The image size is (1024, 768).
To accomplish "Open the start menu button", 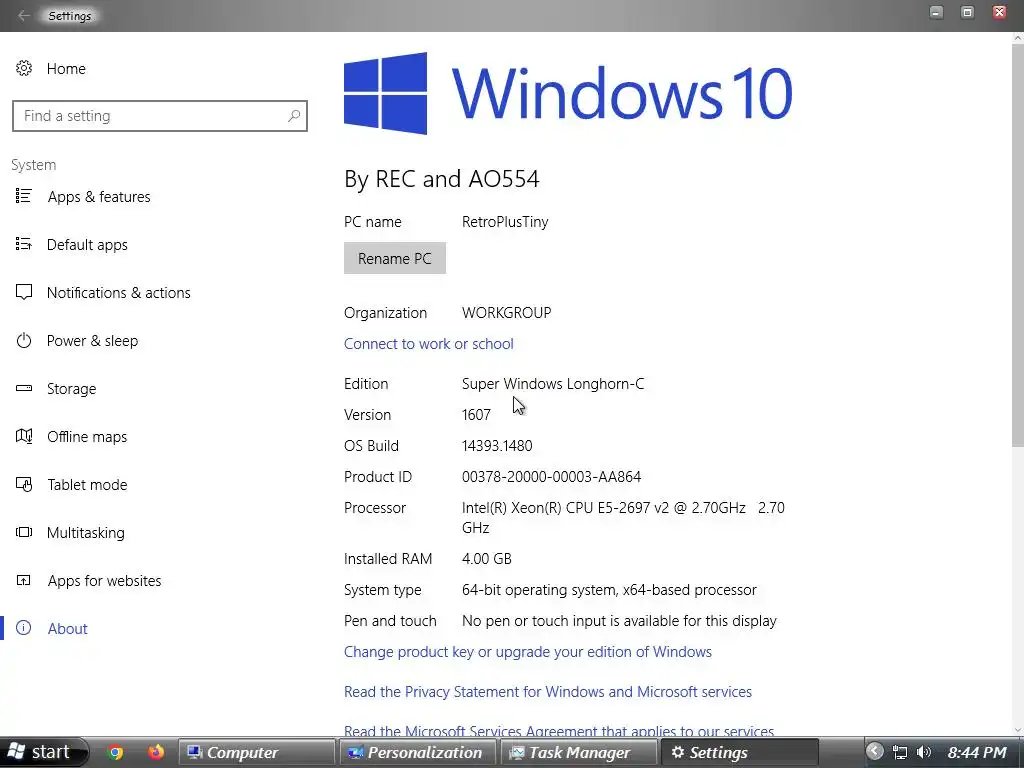I will tap(43, 752).
